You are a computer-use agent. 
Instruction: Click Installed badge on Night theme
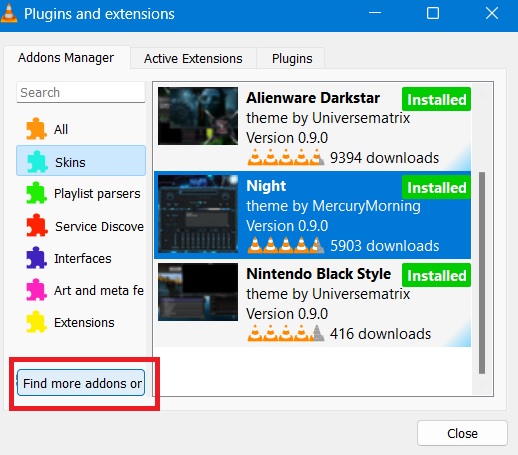pos(436,187)
